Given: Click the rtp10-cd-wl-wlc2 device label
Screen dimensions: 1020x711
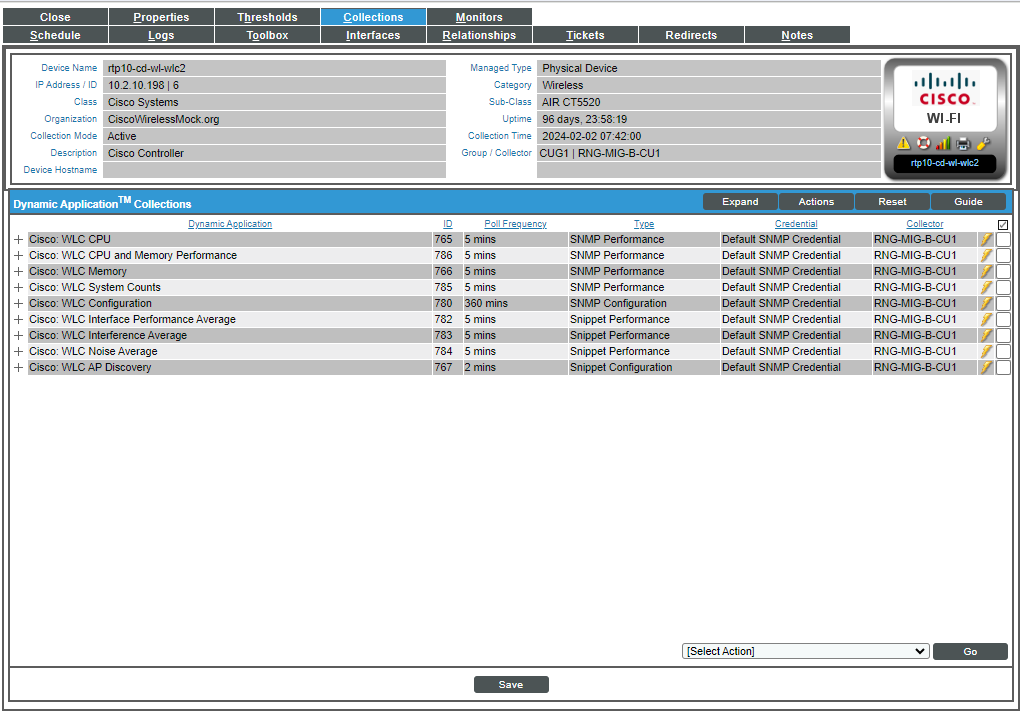Looking at the screenshot, I should (x=944, y=161).
